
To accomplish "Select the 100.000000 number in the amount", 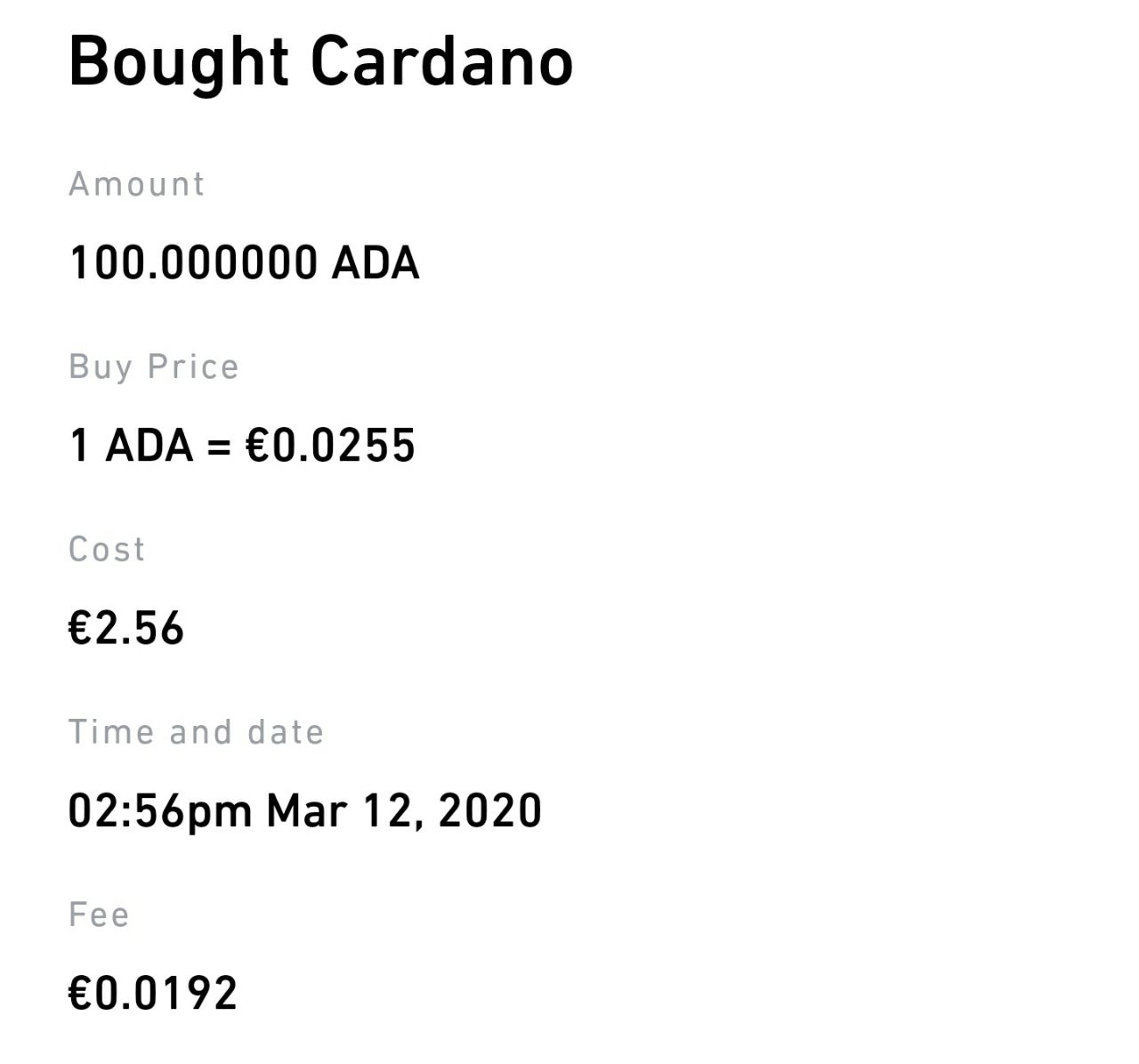I will tap(193, 263).
